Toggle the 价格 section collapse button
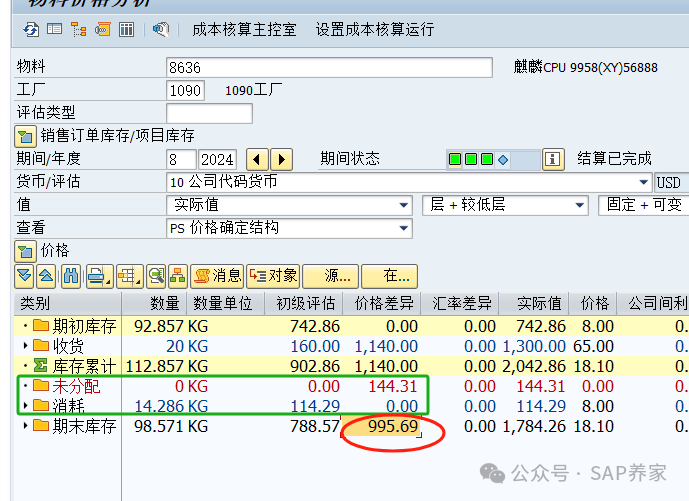Image resolution: width=689 pixels, height=501 pixels. click(26, 250)
